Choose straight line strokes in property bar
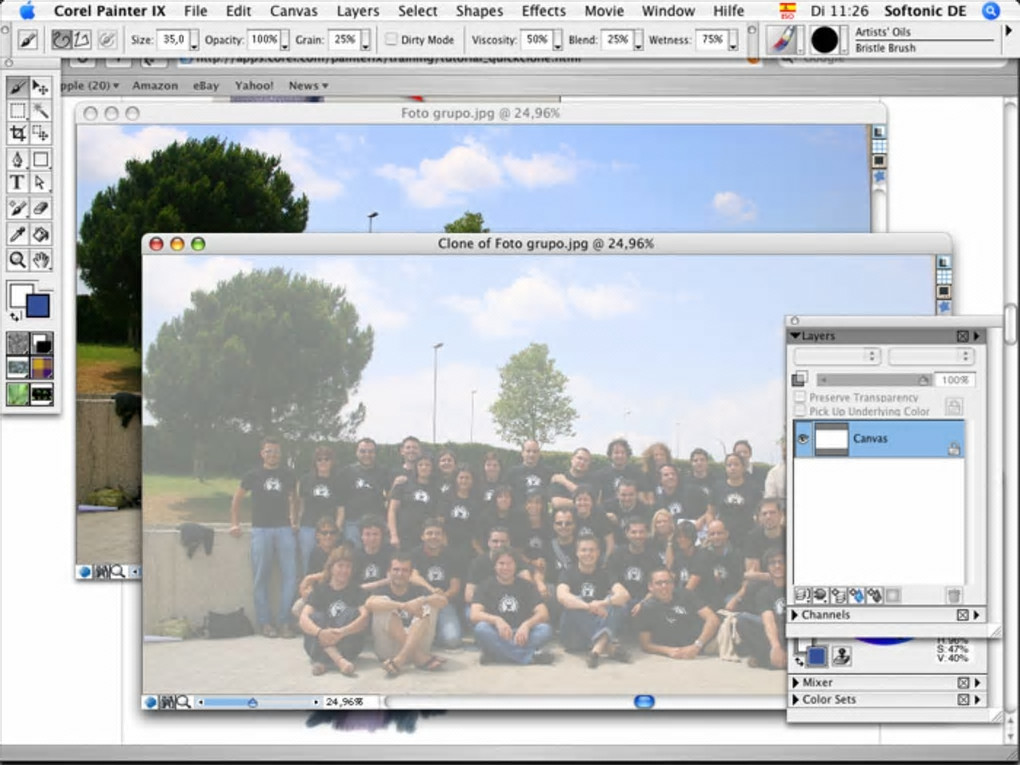1020x765 pixels. (x=81, y=40)
